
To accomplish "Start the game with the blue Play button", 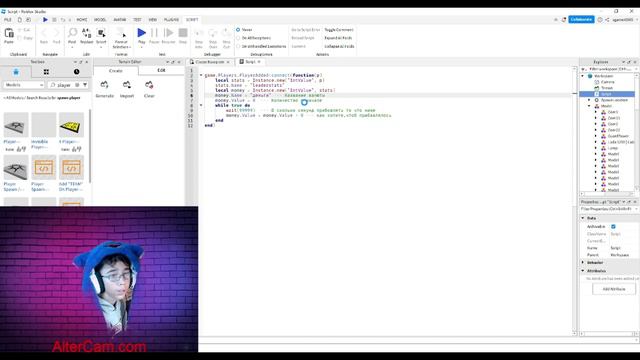I will [x=141, y=33].
